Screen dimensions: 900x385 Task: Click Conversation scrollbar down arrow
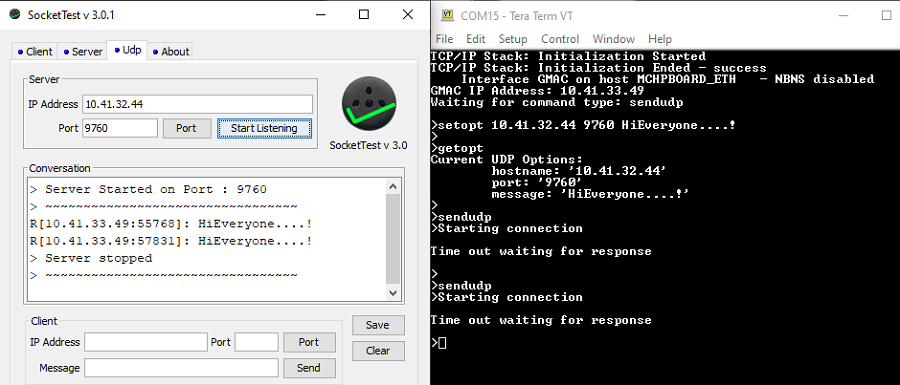(393, 293)
